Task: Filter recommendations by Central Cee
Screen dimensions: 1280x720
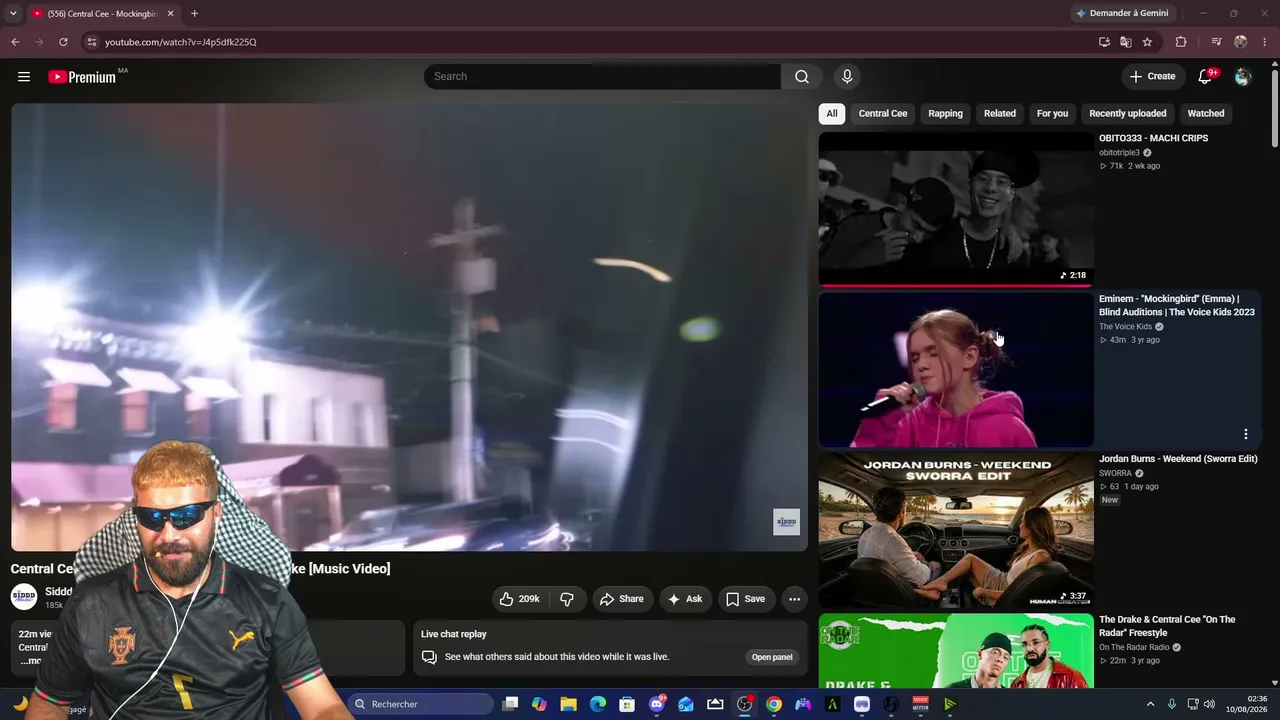Action: (x=883, y=114)
